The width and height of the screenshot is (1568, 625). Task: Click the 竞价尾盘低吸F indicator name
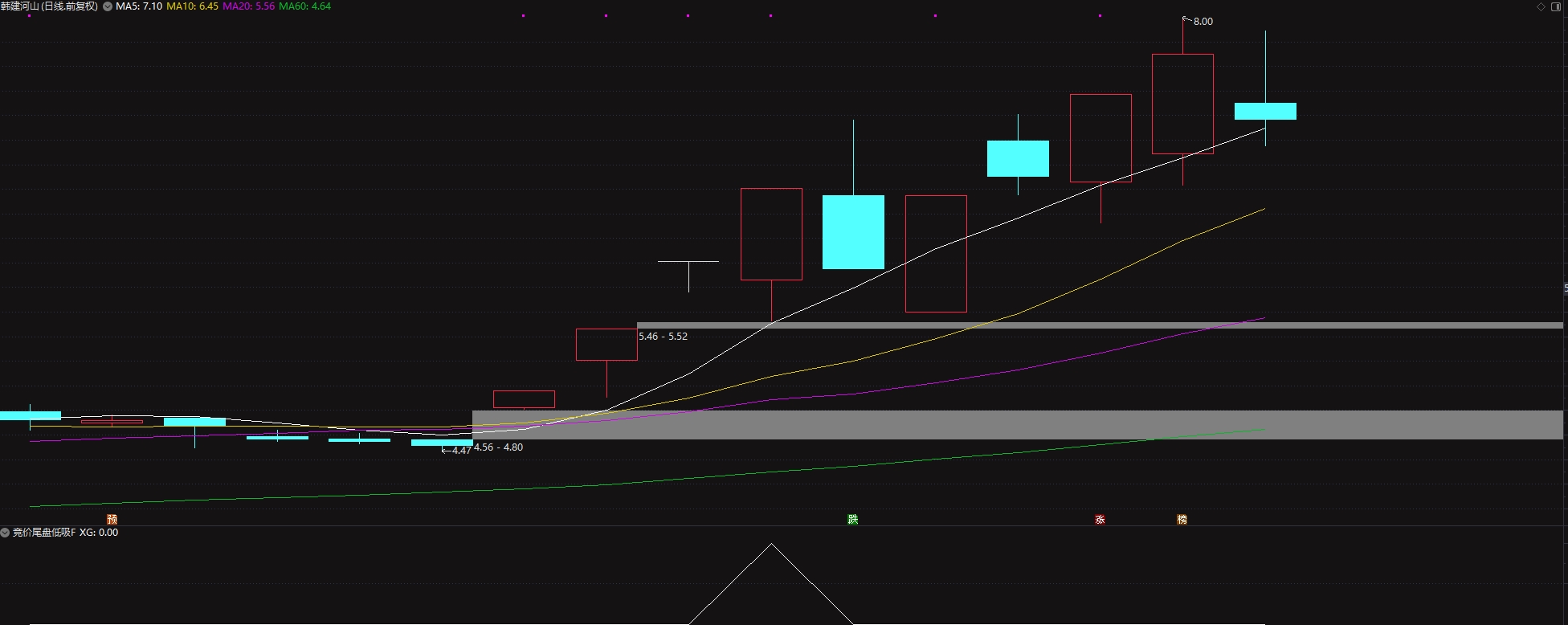(x=44, y=533)
